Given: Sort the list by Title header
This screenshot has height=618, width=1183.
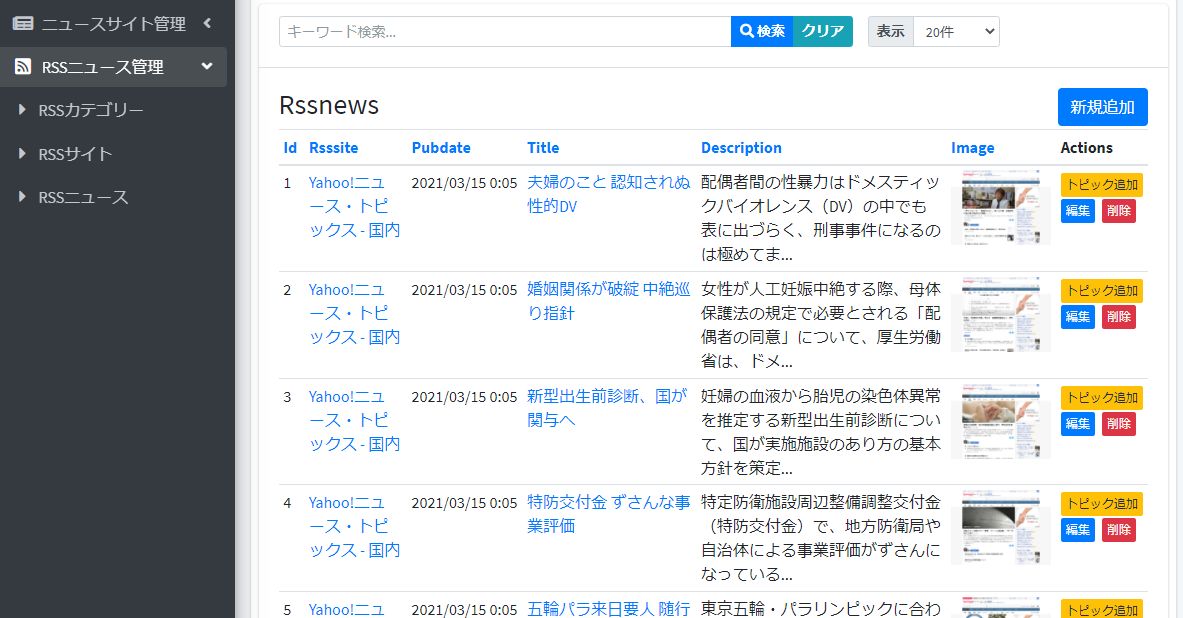Looking at the screenshot, I should point(543,148).
